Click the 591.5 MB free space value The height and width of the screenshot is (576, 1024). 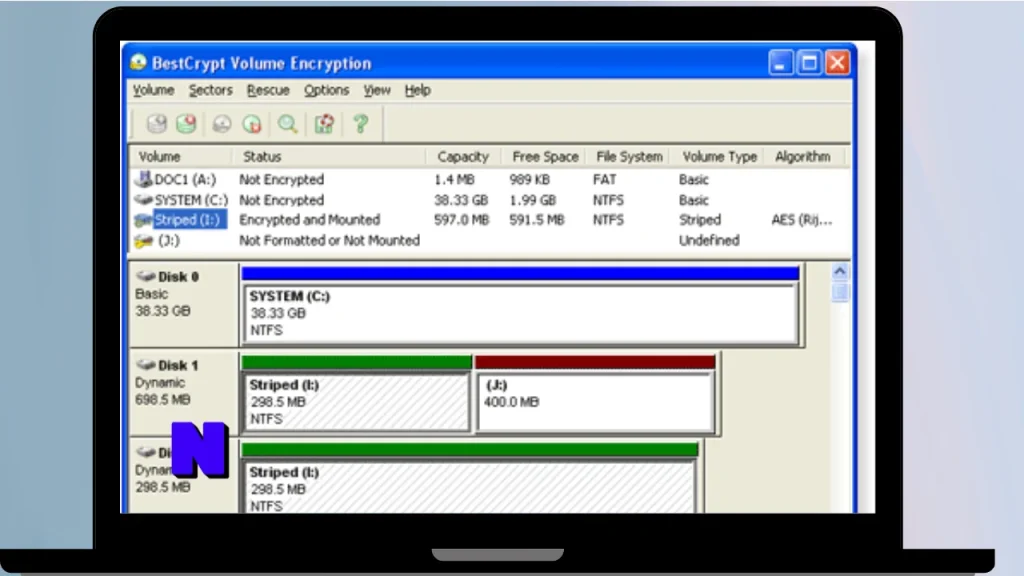pos(536,220)
